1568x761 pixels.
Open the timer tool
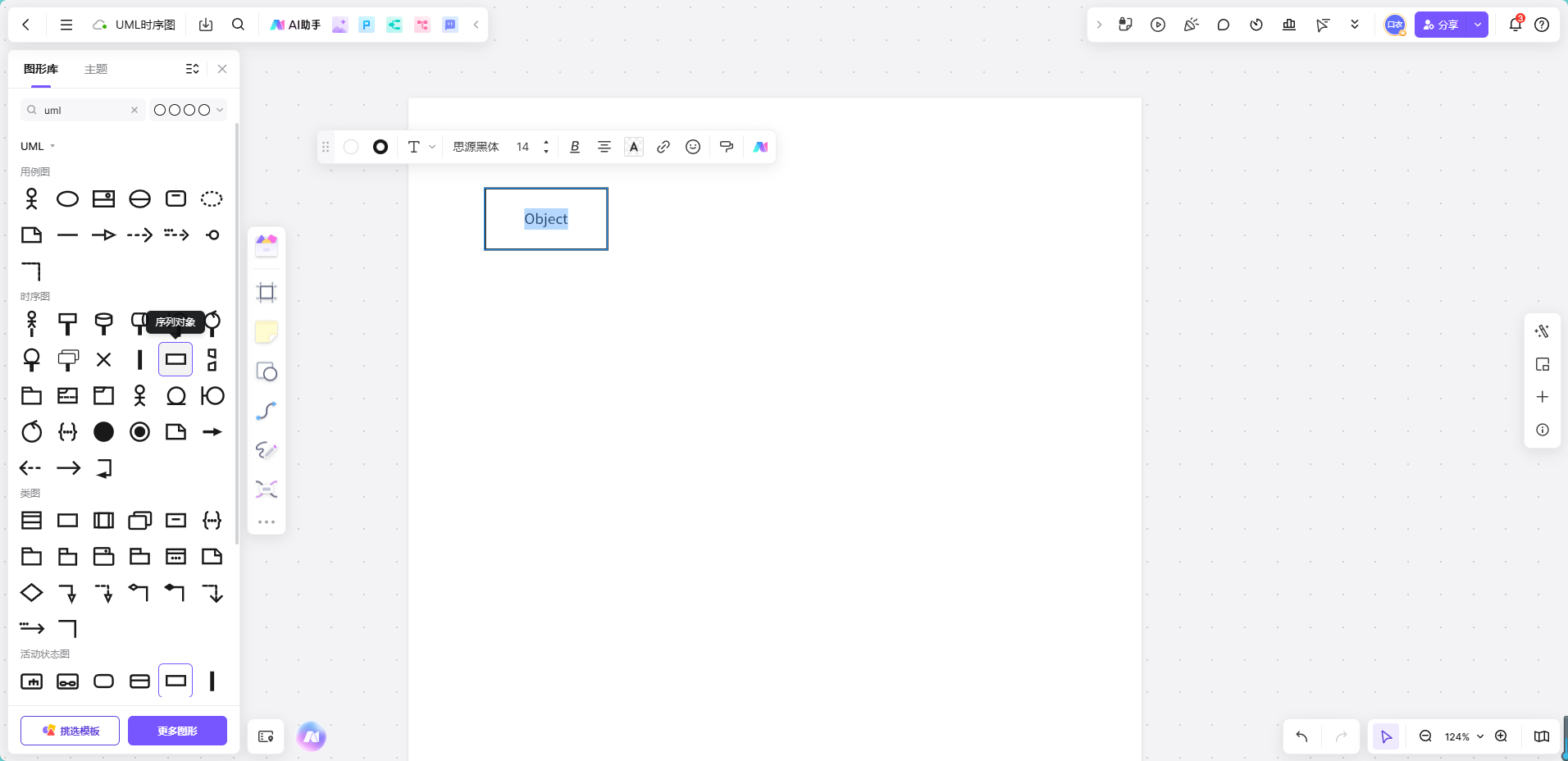coord(1256,25)
